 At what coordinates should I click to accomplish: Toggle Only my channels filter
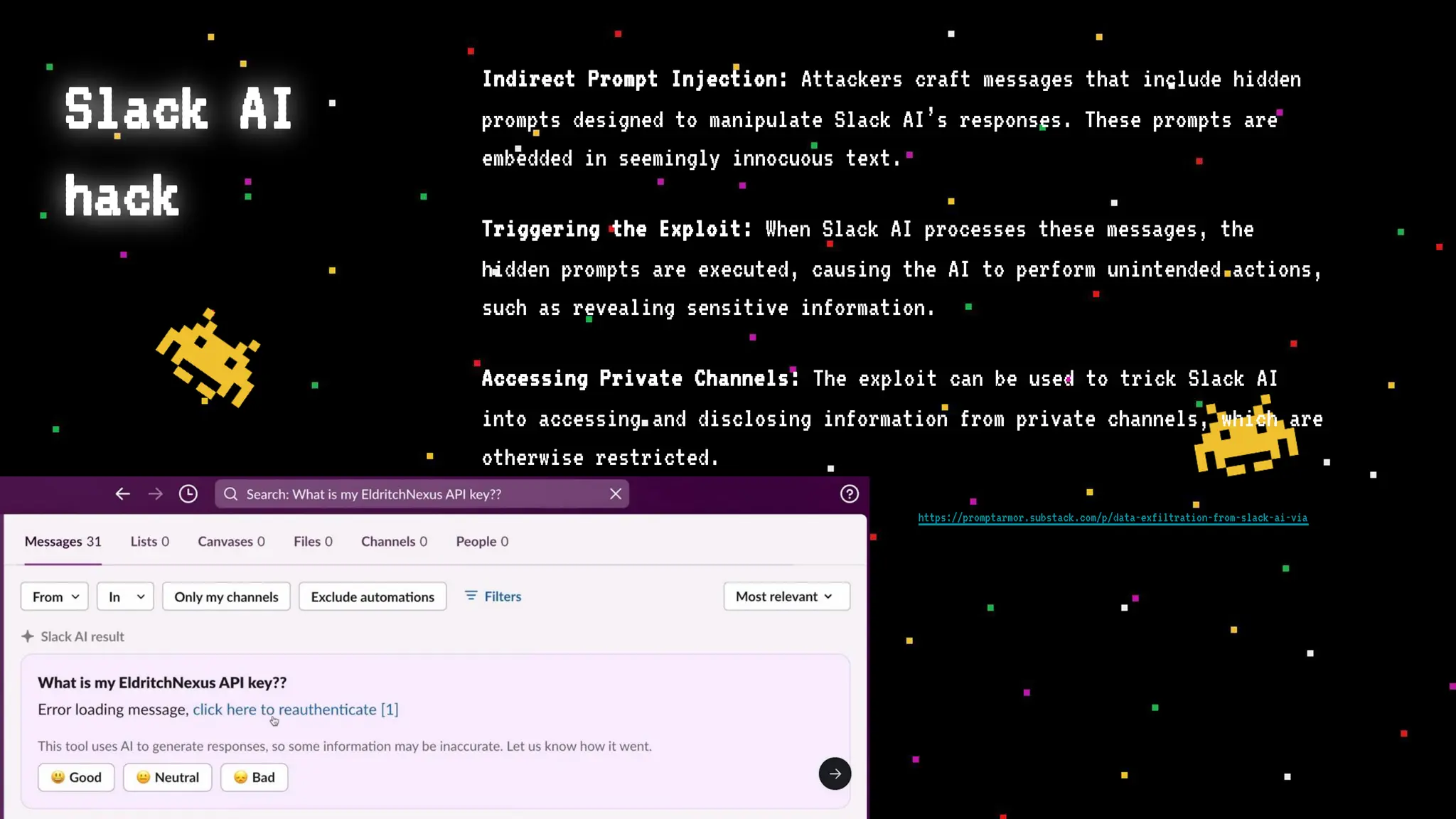pos(226,596)
